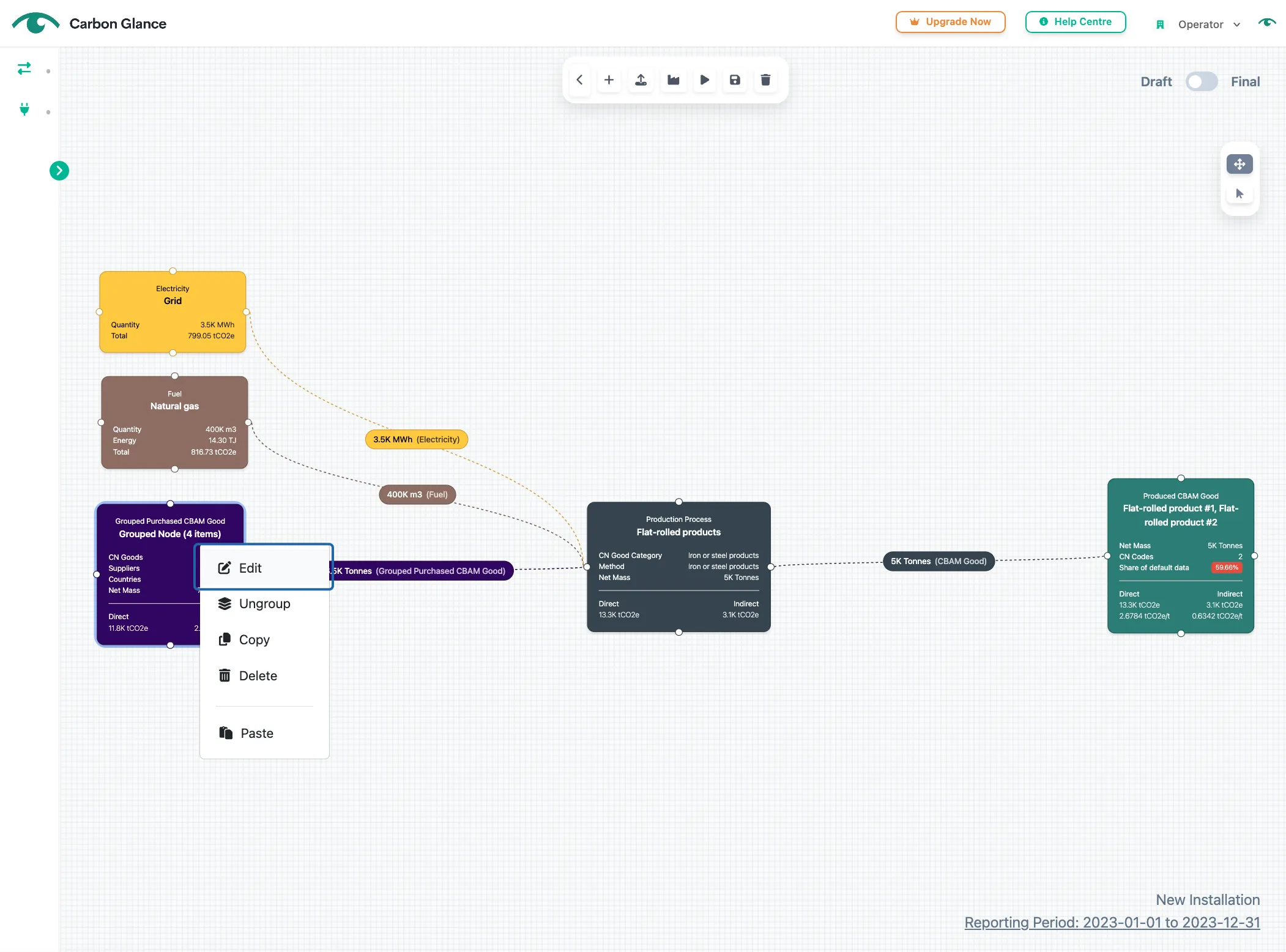Viewport: 1286px width, 952px height.
Task: Open the Help Centre
Action: tap(1076, 22)
